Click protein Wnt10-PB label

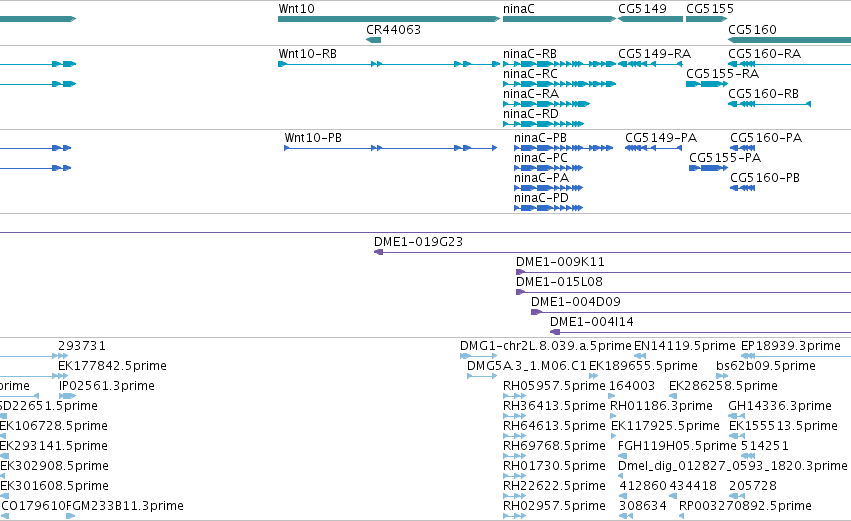(313, 138)
